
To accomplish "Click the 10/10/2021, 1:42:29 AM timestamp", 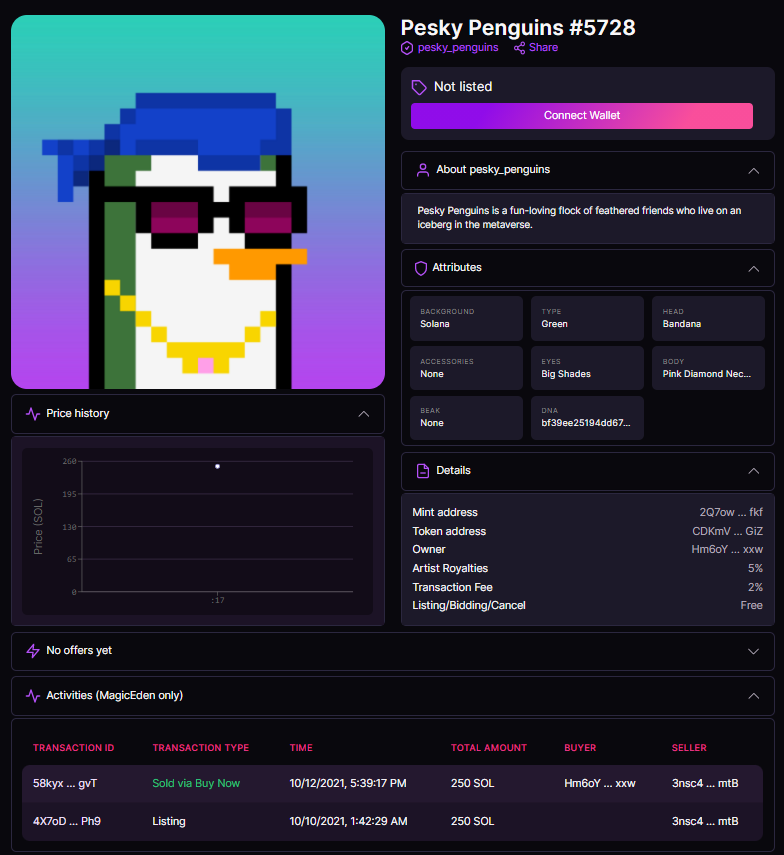I will [x=348, y=821].
